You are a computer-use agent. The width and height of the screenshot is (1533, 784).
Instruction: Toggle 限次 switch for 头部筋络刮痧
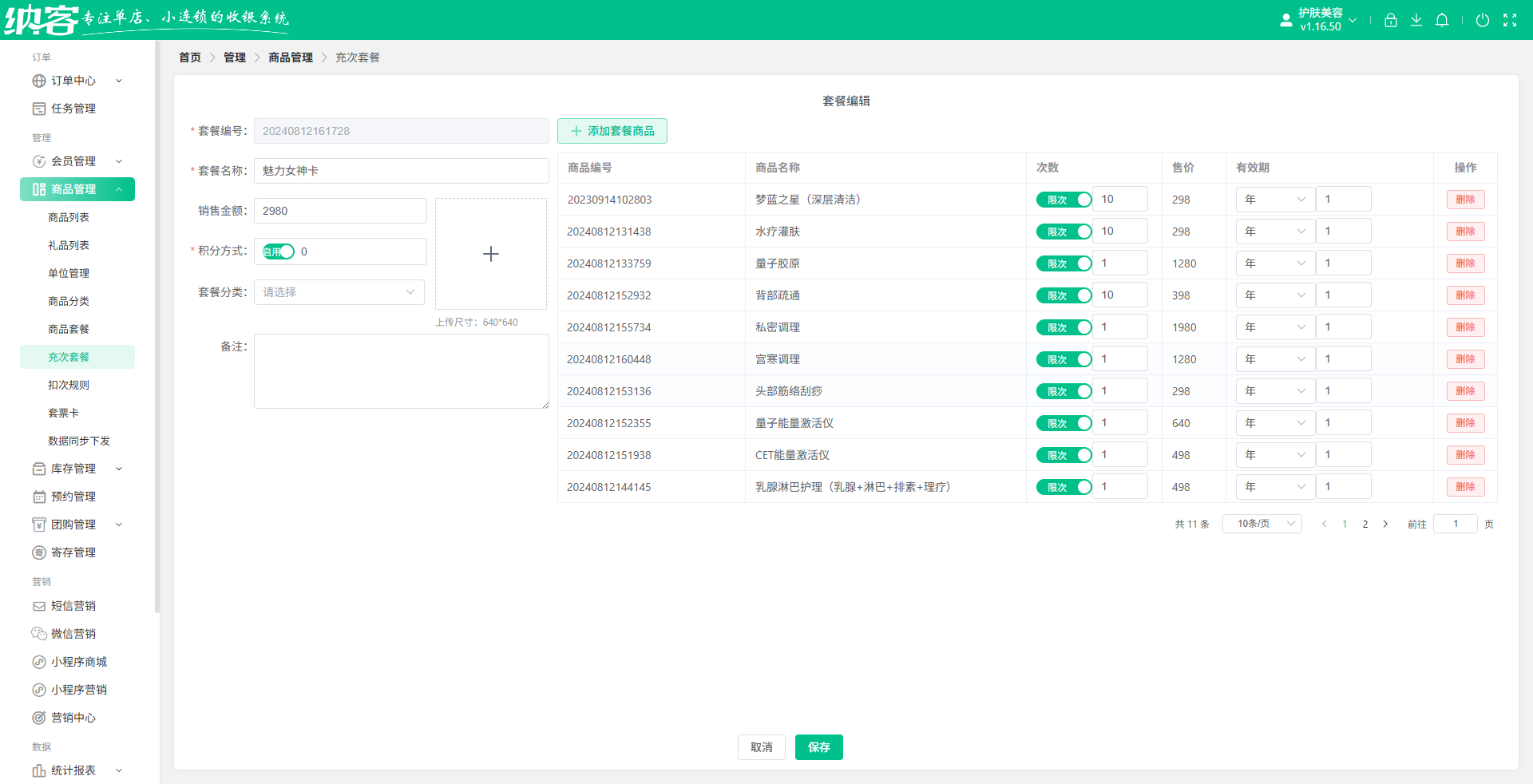click(x=1064, y=391)
